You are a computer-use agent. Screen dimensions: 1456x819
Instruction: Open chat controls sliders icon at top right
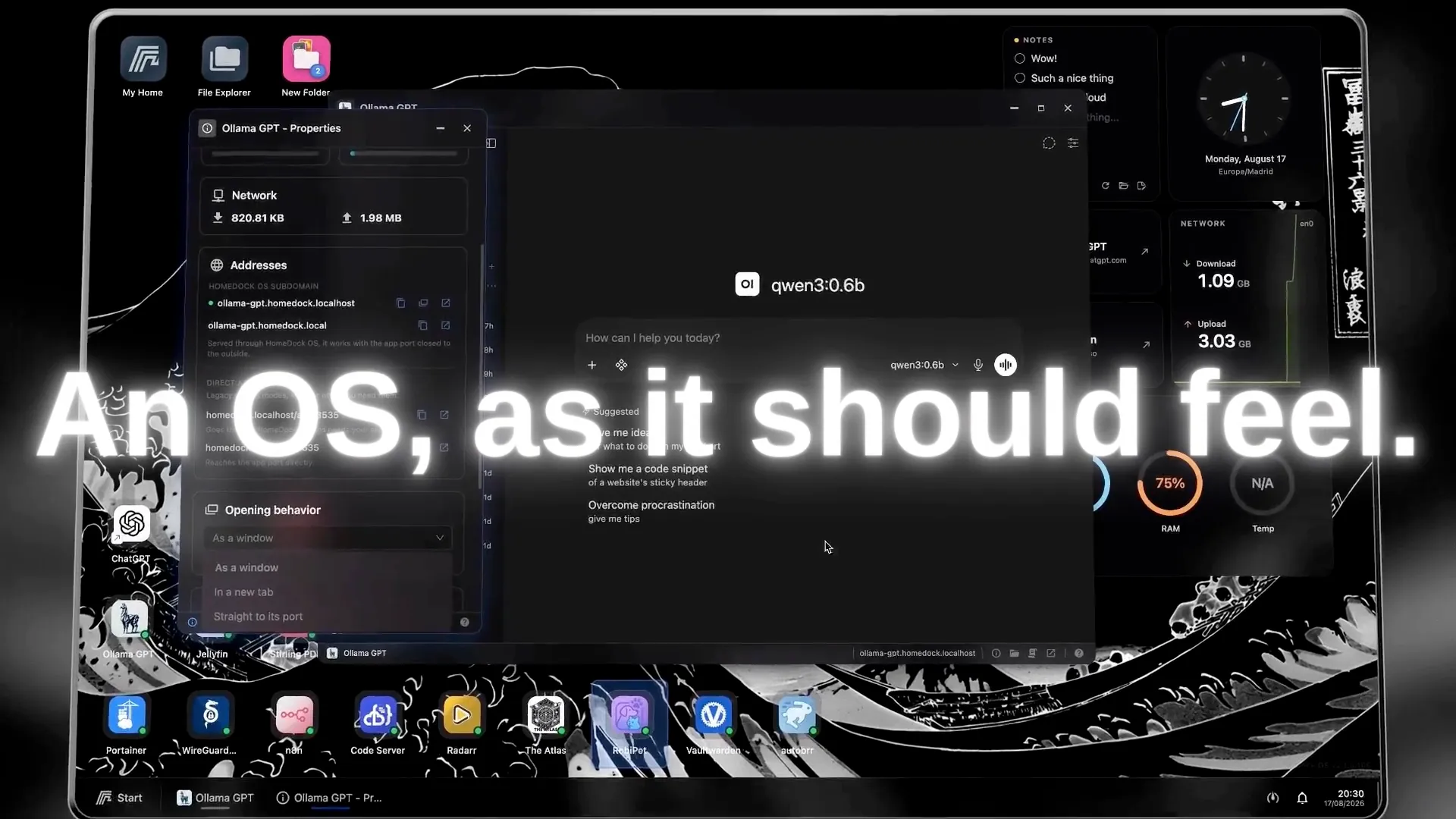[x=1073, y=143]
